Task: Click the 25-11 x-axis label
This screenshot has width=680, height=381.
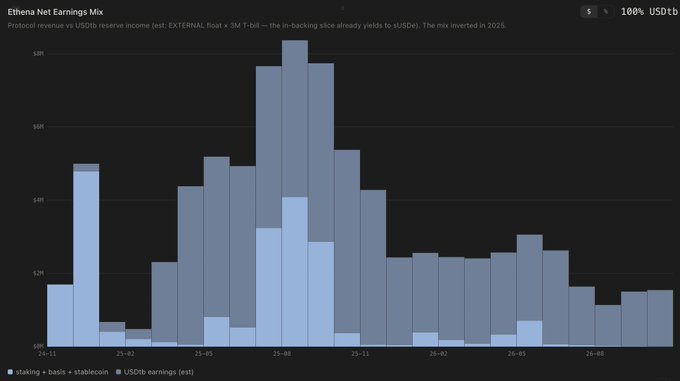Action: (360, 354)
